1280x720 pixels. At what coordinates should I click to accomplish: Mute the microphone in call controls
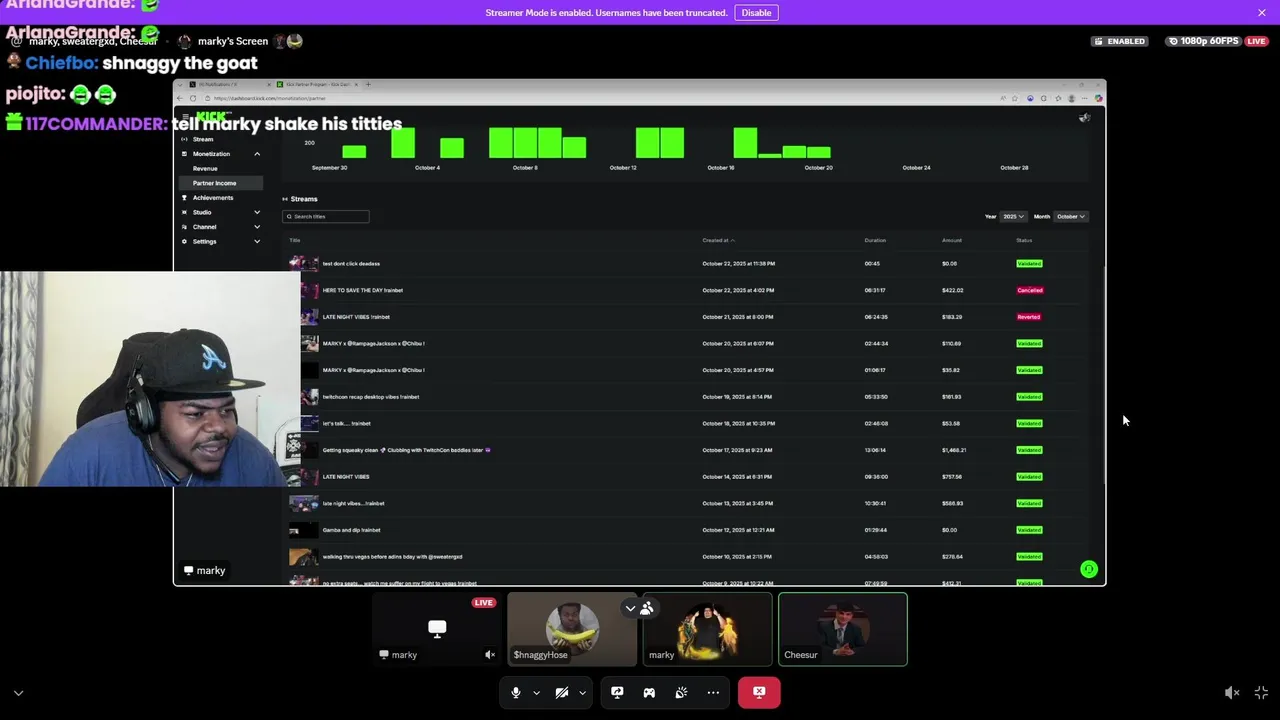[515, 692]
